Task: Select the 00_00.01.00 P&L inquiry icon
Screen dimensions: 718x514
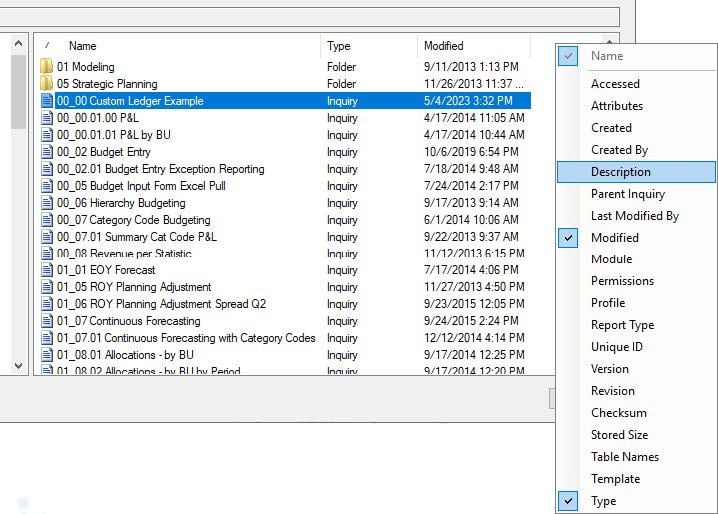Action: click(46, 118)
